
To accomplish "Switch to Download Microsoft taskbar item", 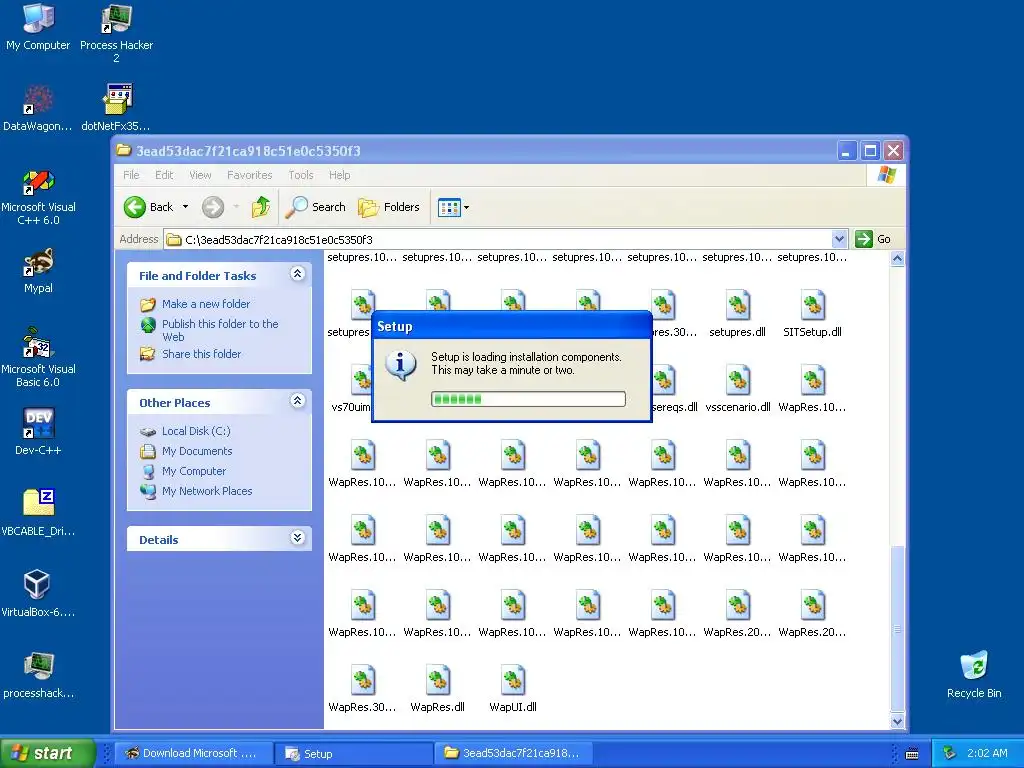I will click(194, 753).
